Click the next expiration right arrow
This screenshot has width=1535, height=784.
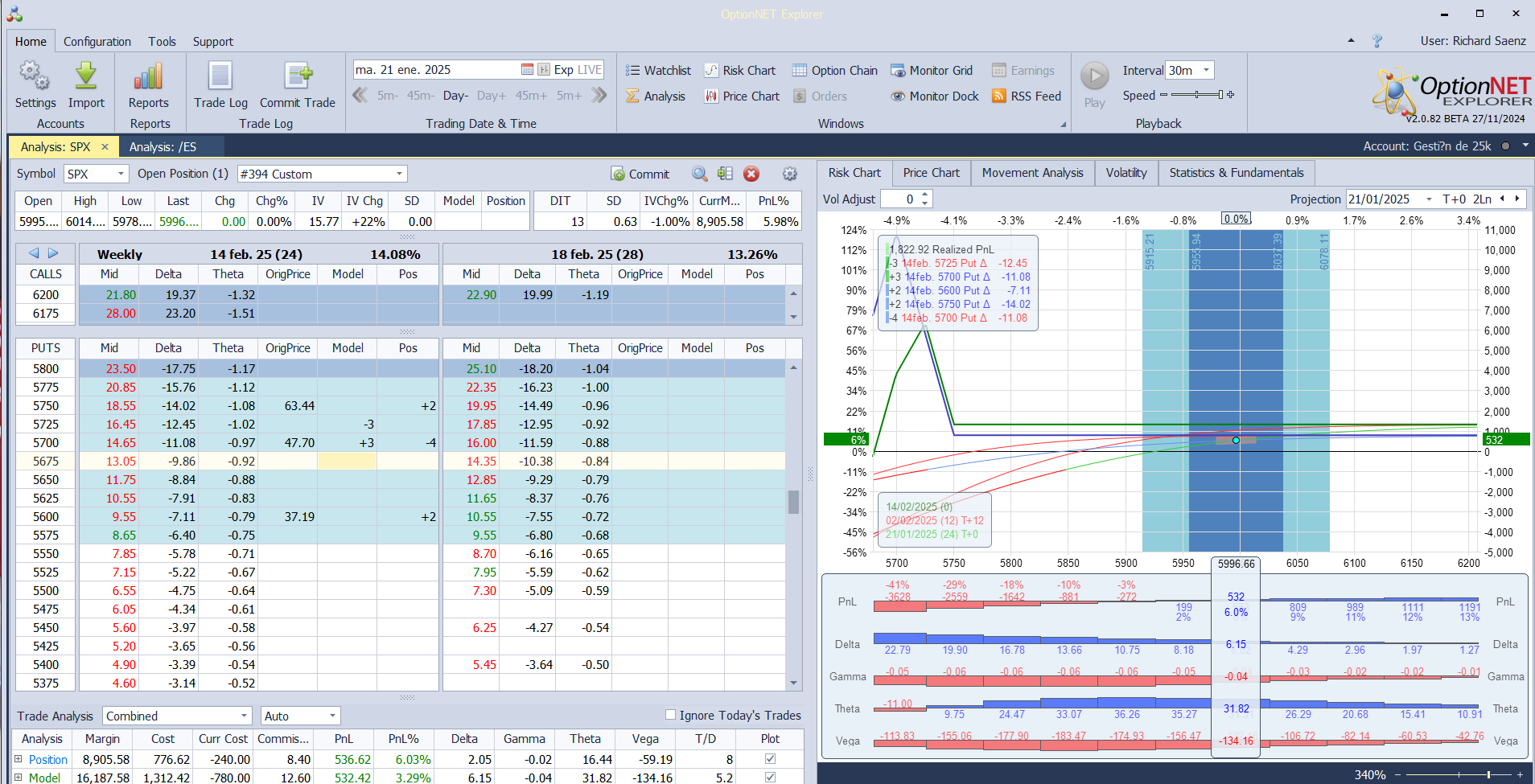coord(53,253)
